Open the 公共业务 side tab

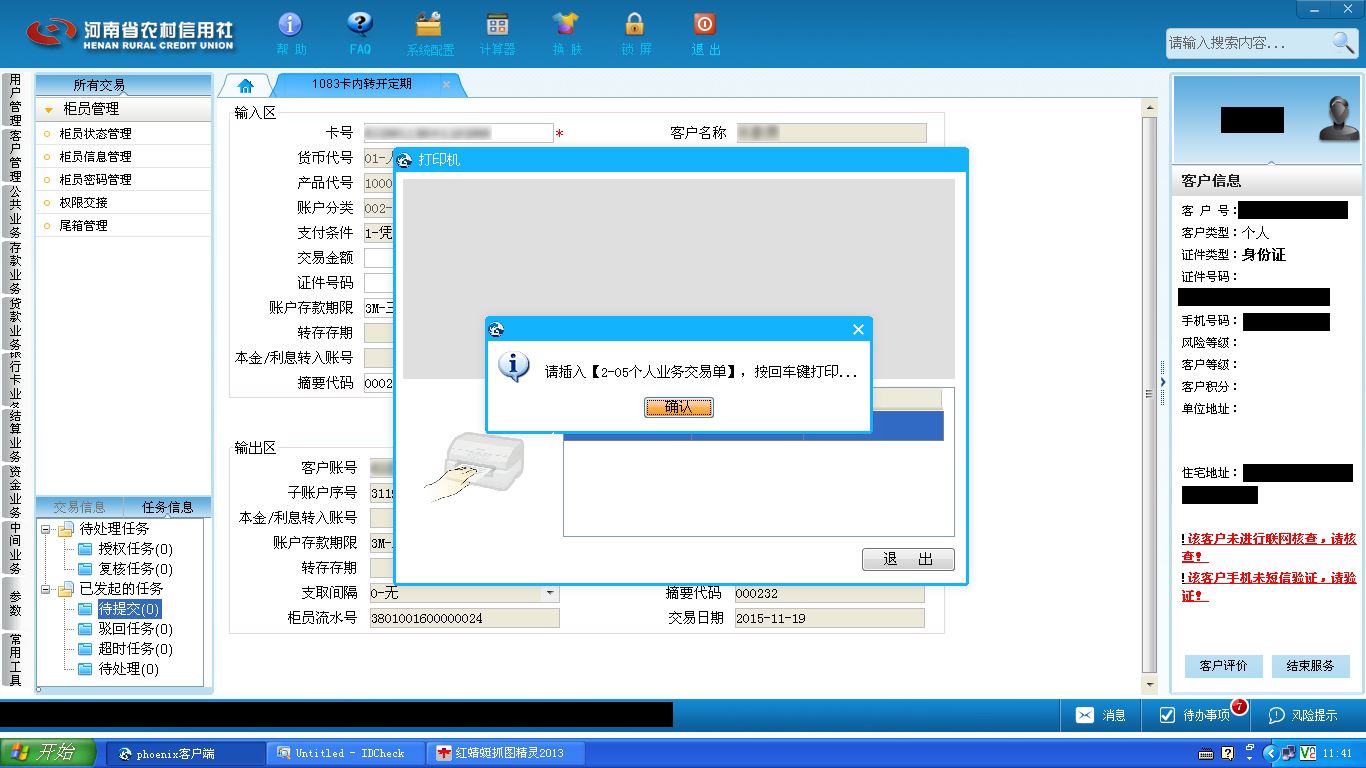(15, 212)
